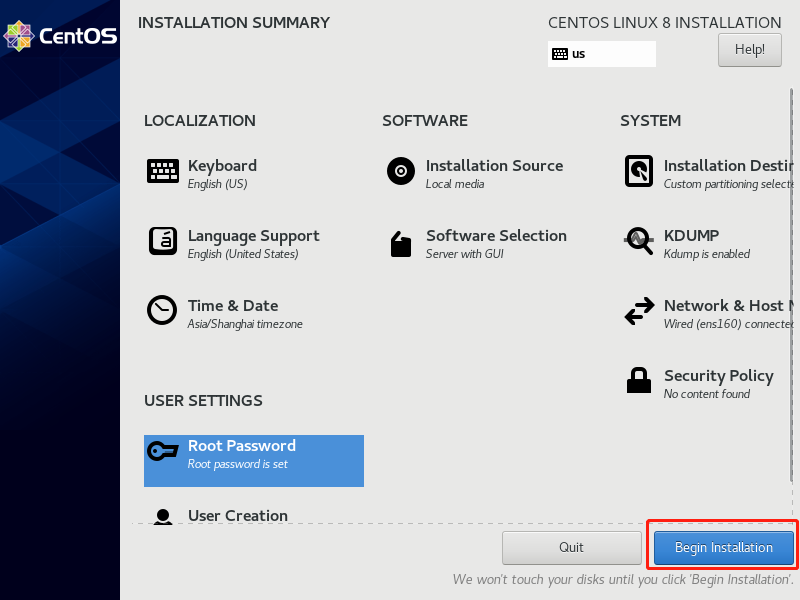
Task: Click 'English (United States)' text
Action: tap(243, 254)
